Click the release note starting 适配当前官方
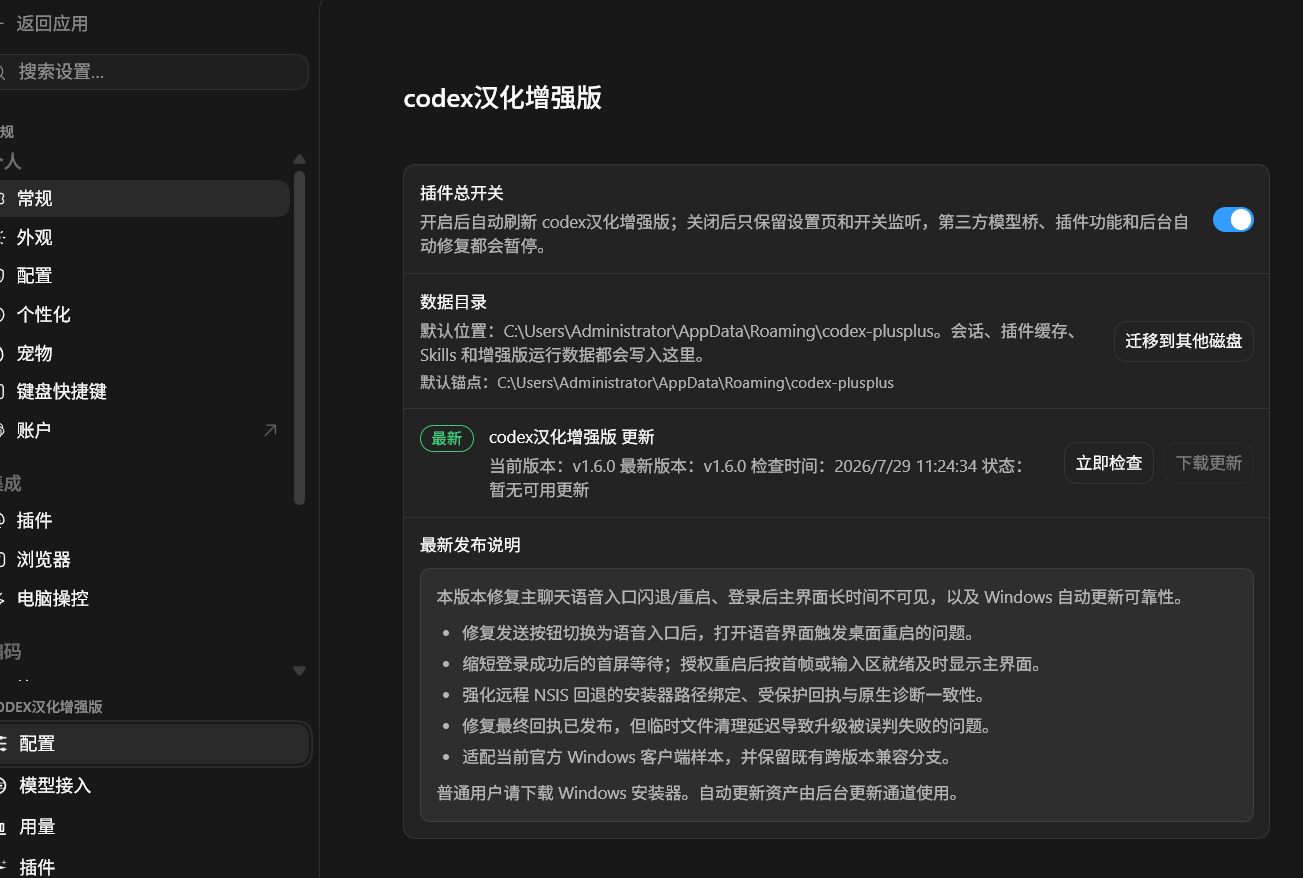 click(x=706, y=757)
